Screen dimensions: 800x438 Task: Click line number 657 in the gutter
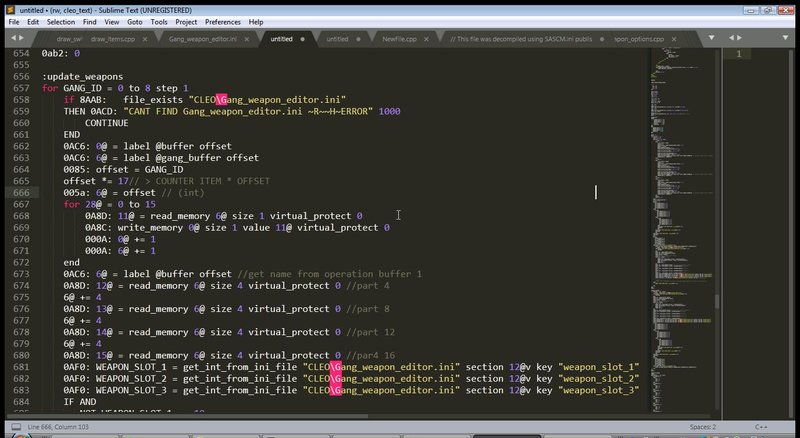click(21, 88)
